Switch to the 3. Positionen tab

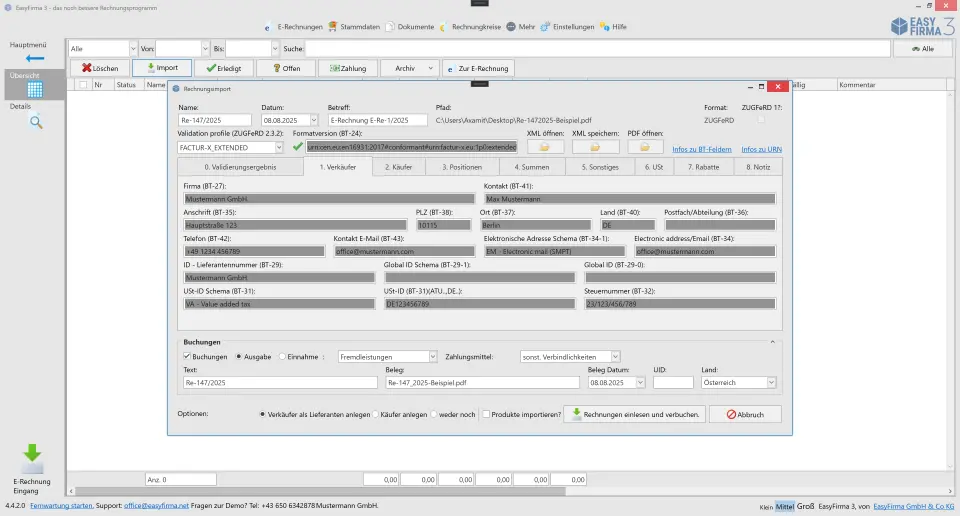pyautogui.click(x=462, y=166)
